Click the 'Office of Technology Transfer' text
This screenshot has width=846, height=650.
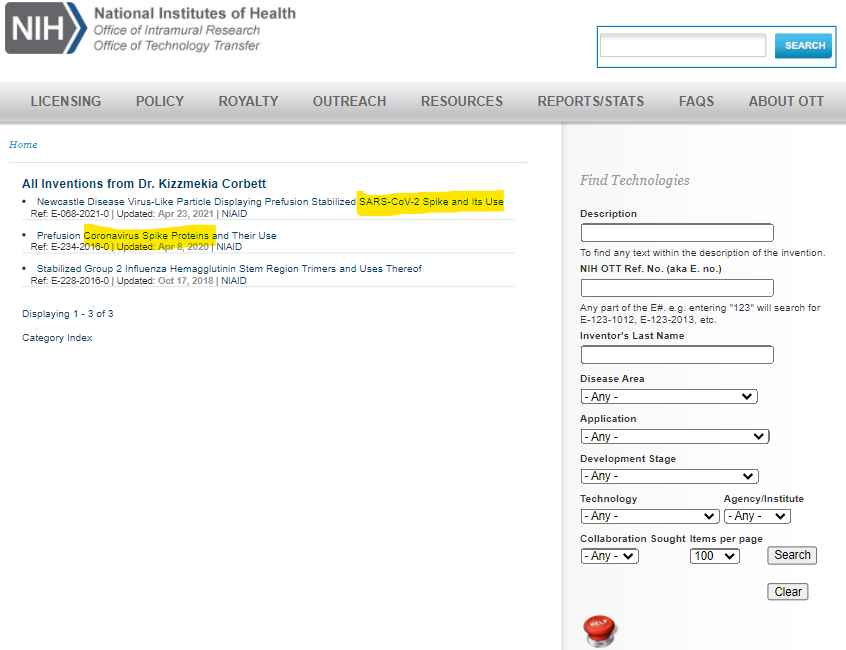176,46
